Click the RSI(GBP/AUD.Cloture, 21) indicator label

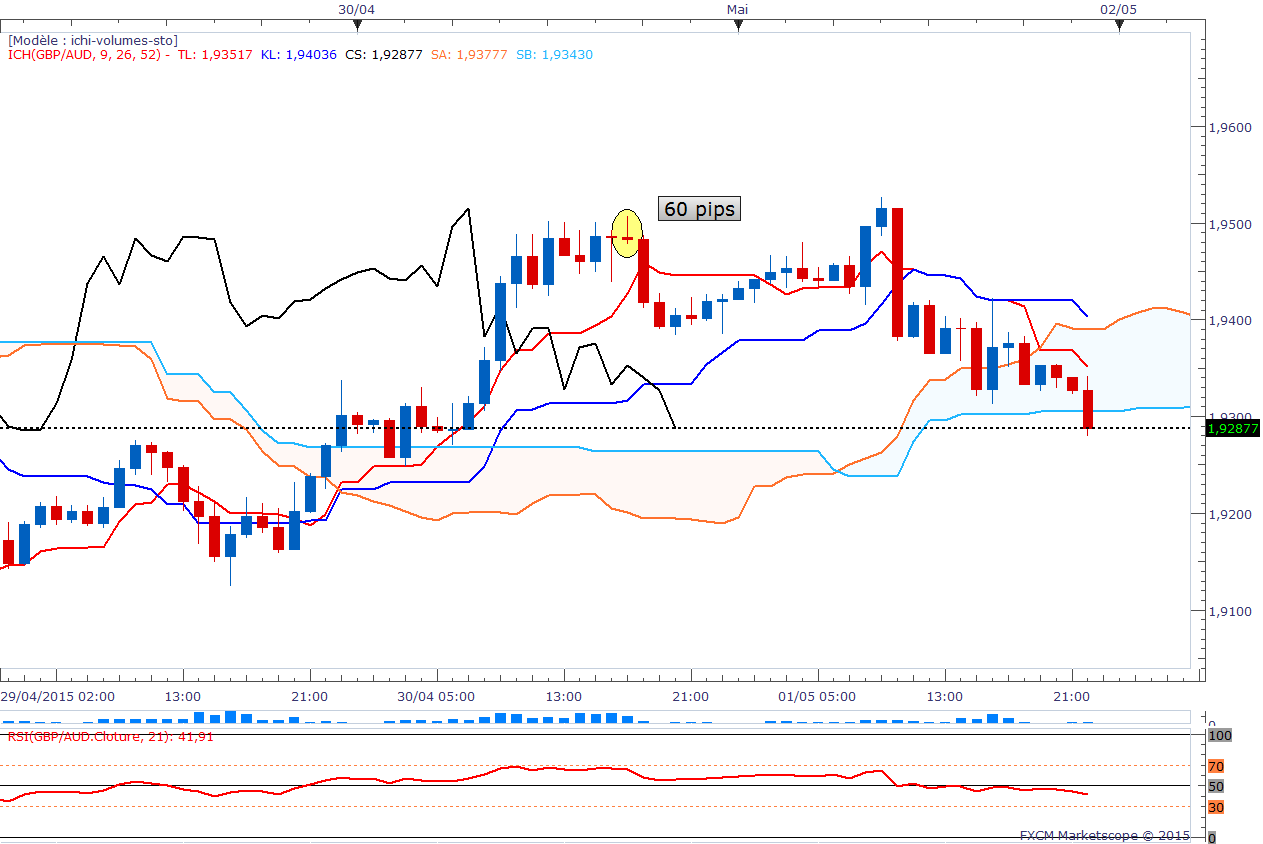(110, 736)
